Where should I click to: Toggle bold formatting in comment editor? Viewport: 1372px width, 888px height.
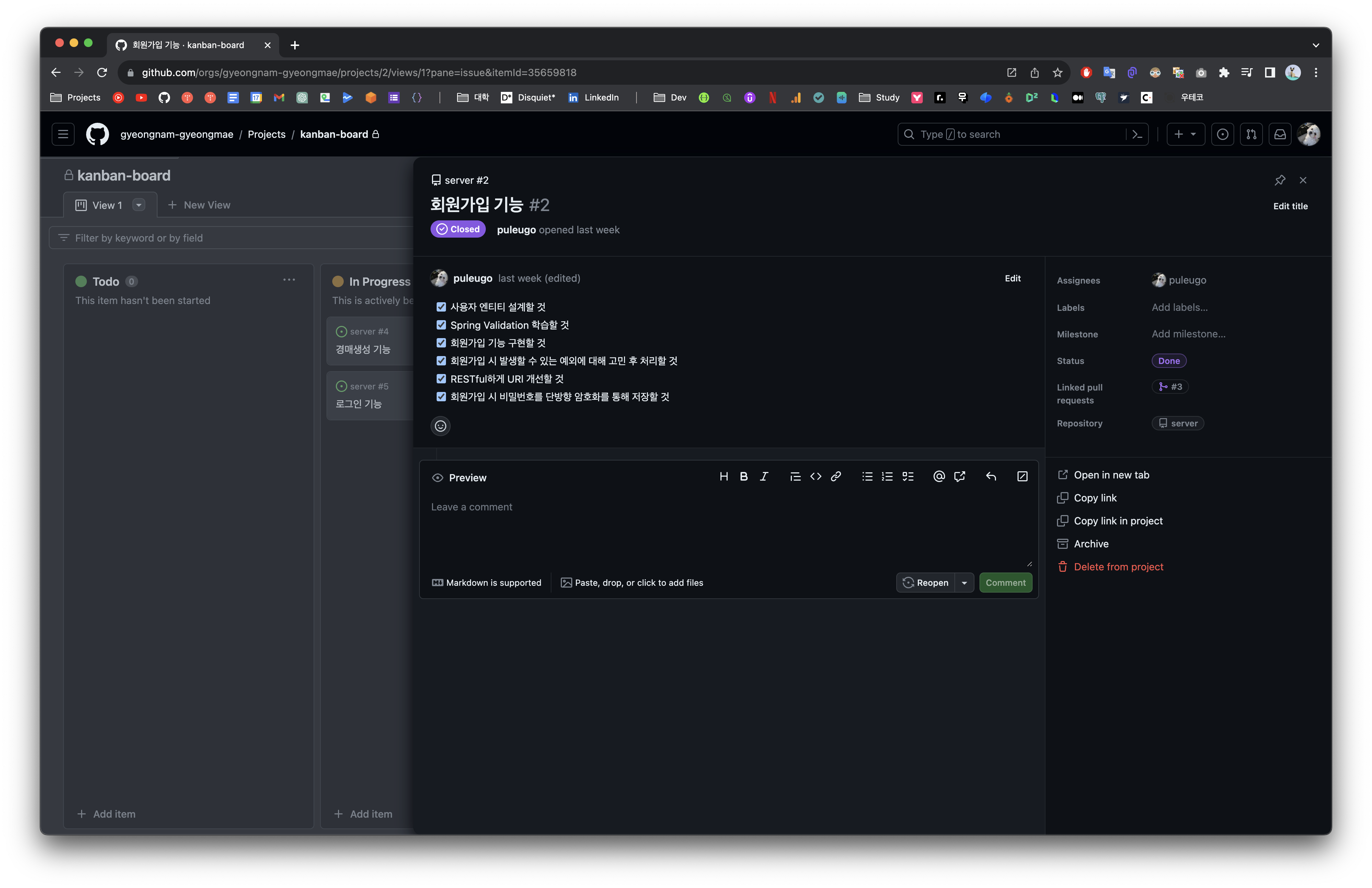[x=744, y=477]
